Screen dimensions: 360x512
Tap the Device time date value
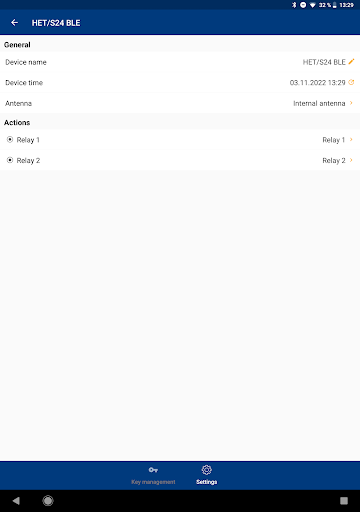(317, 83)
